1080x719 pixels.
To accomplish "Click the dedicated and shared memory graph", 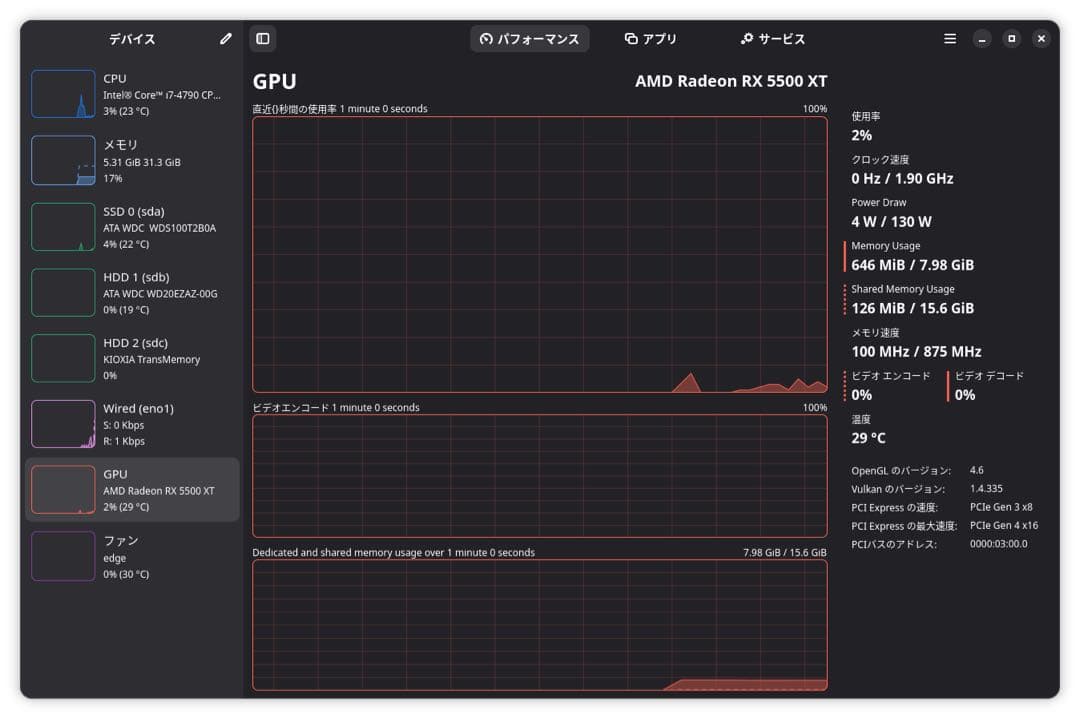I will tap(540, 625).
